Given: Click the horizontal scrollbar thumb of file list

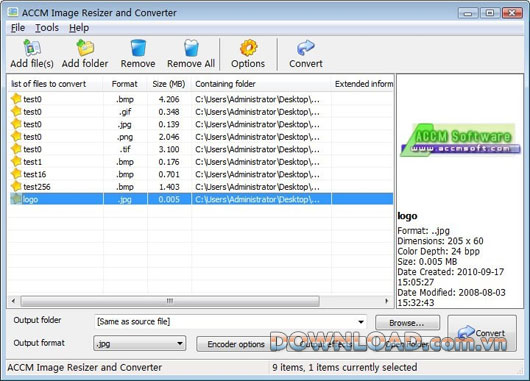Looking at the screenshot, I should [x=170, y=301].
